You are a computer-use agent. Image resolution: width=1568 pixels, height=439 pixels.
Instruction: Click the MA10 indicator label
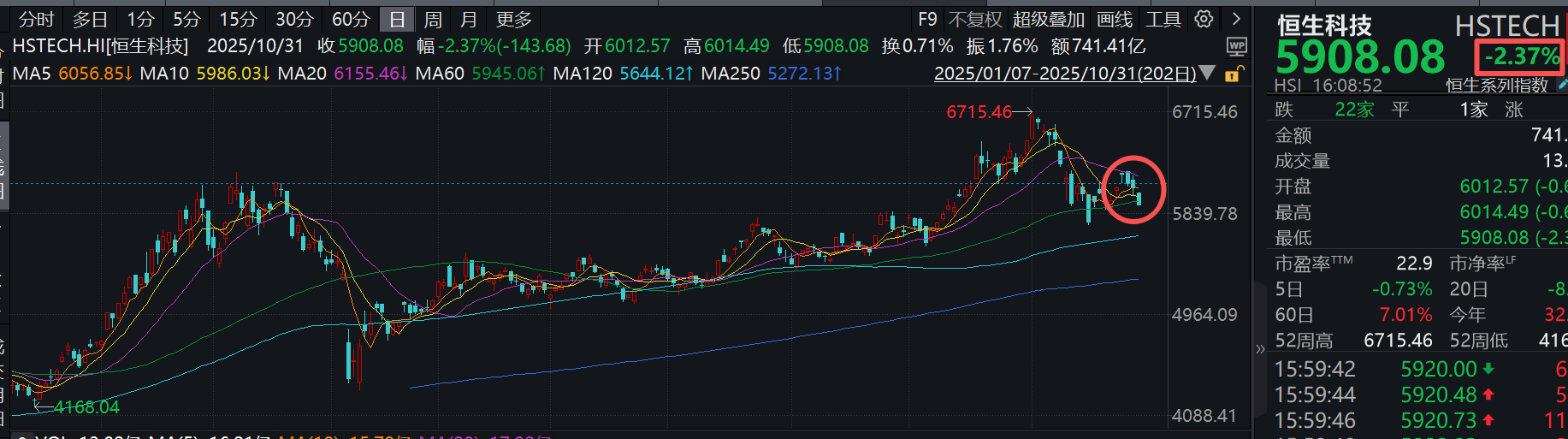pos(164,74)
